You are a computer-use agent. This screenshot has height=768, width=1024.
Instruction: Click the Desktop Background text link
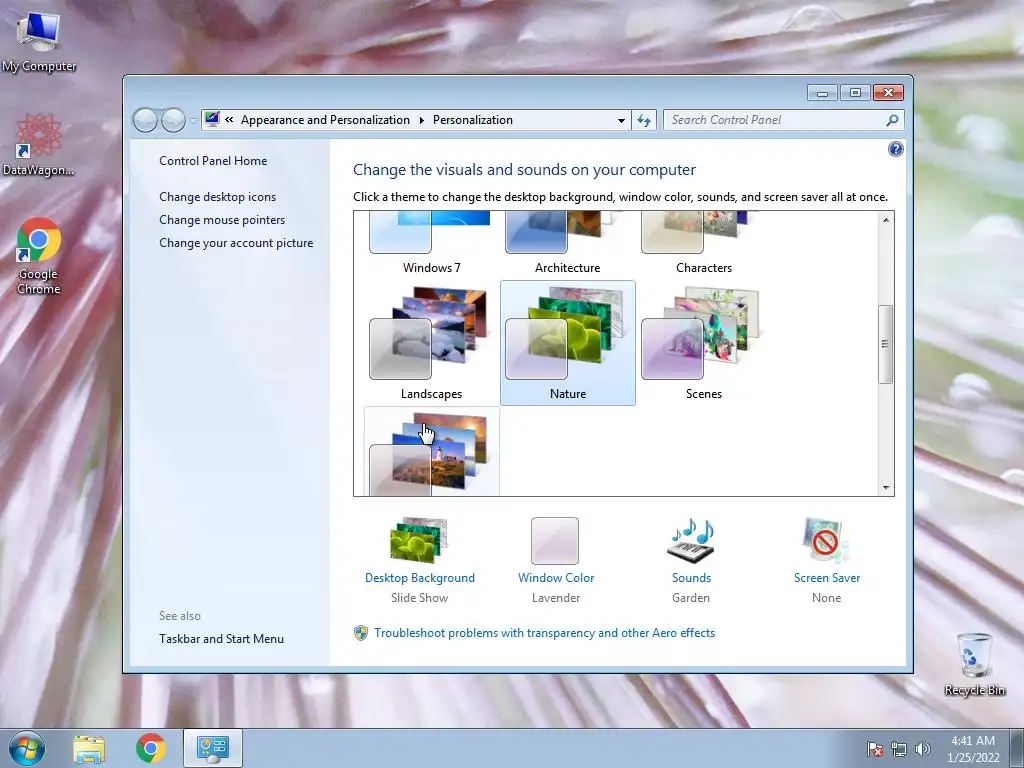point(420,578)
